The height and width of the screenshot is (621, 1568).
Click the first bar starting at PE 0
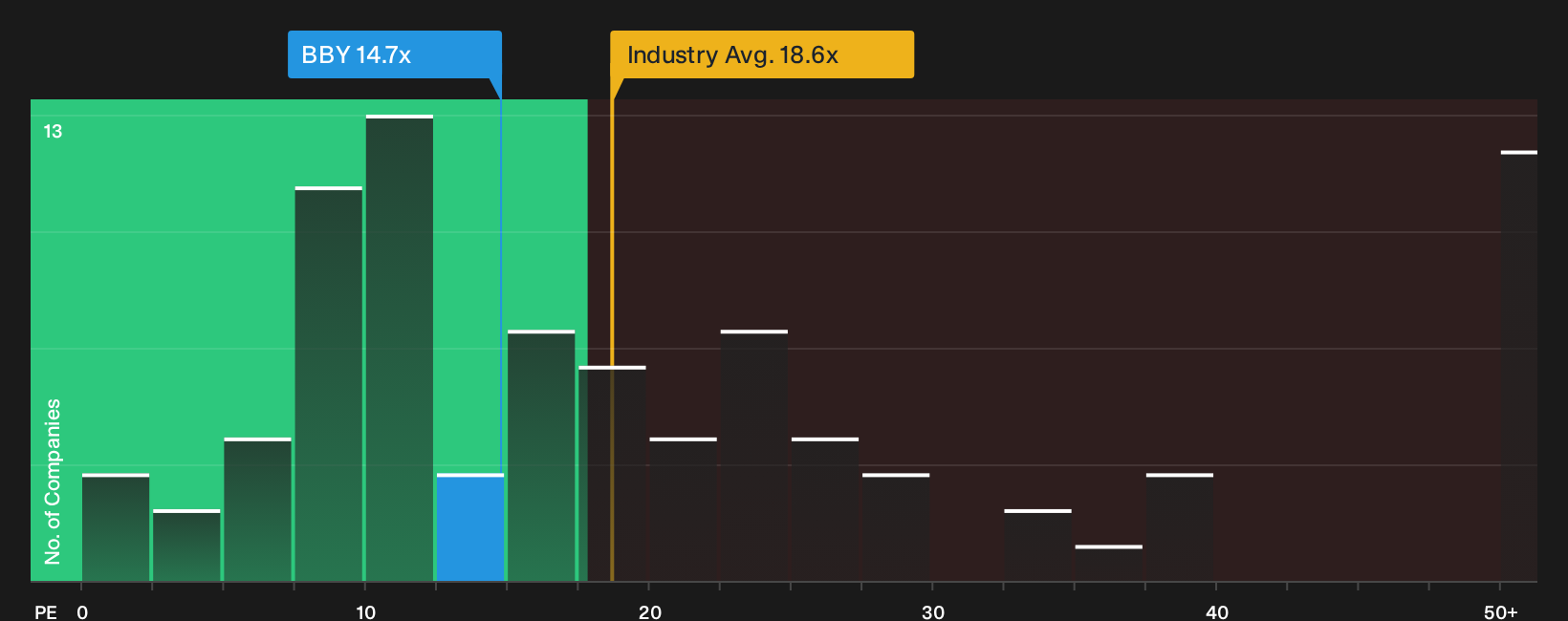click(x=116, y=527)
